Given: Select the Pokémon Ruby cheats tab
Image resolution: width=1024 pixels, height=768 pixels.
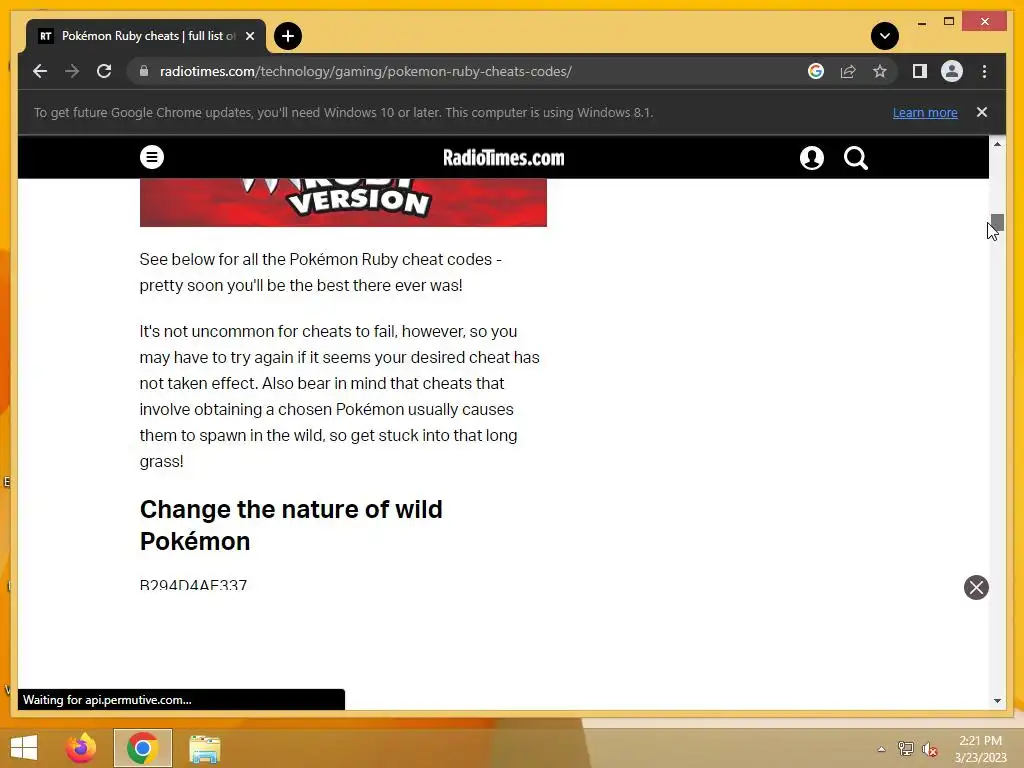Looking at the screenshot, I should pos(146,36).
